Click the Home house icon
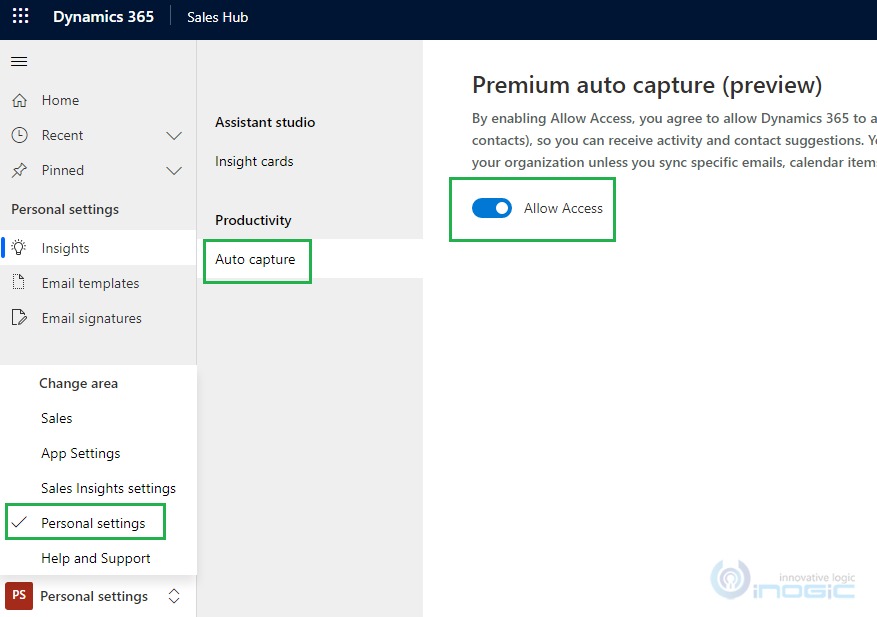877x617 pixels. click(x=20, y=100)
